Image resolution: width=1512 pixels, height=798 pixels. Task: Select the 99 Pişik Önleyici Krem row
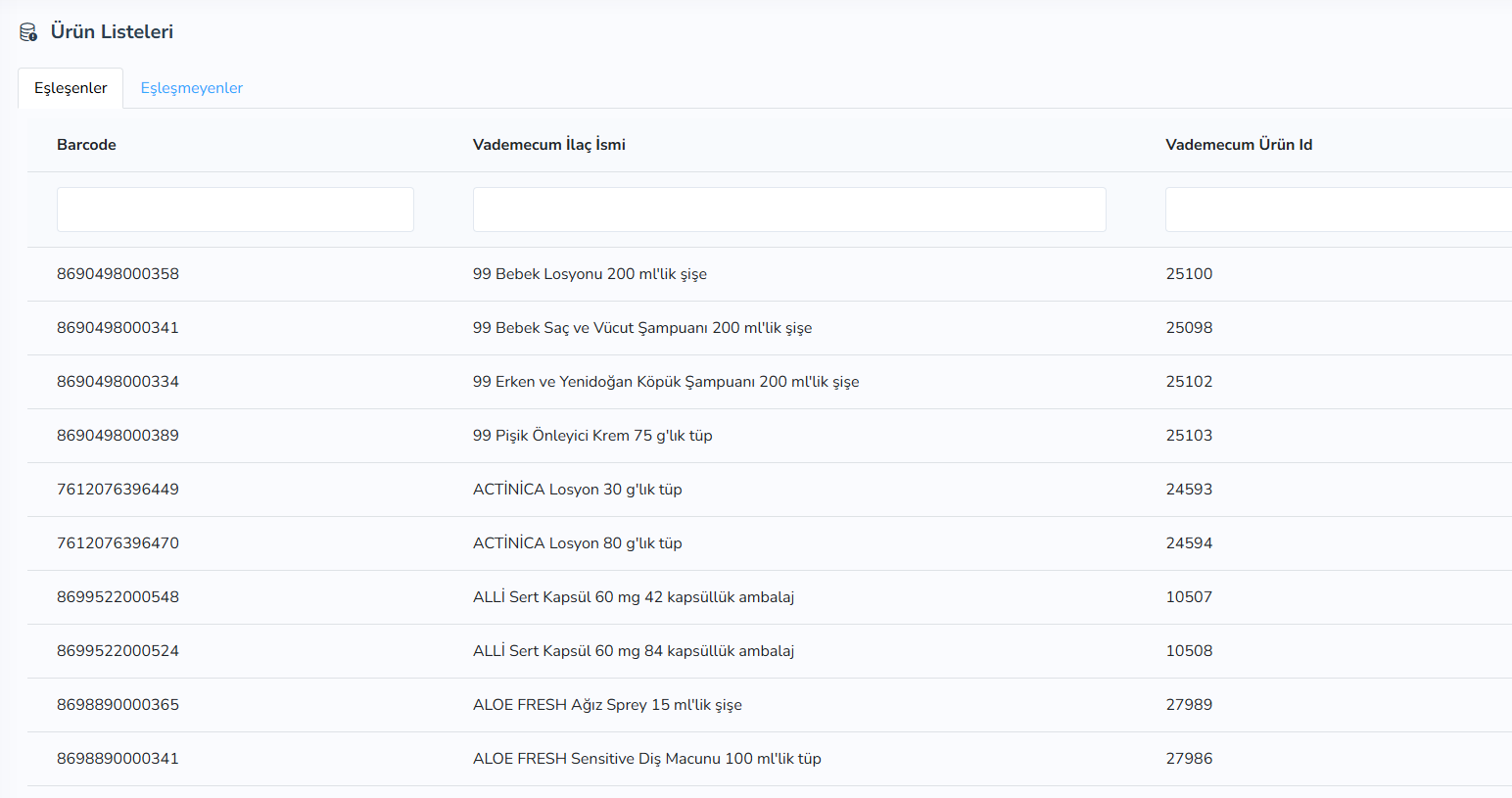pos(770,436)
